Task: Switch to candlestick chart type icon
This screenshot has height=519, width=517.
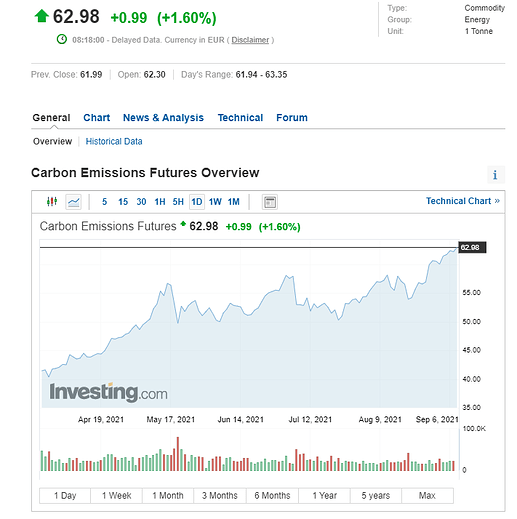Action: coord(52,202)
